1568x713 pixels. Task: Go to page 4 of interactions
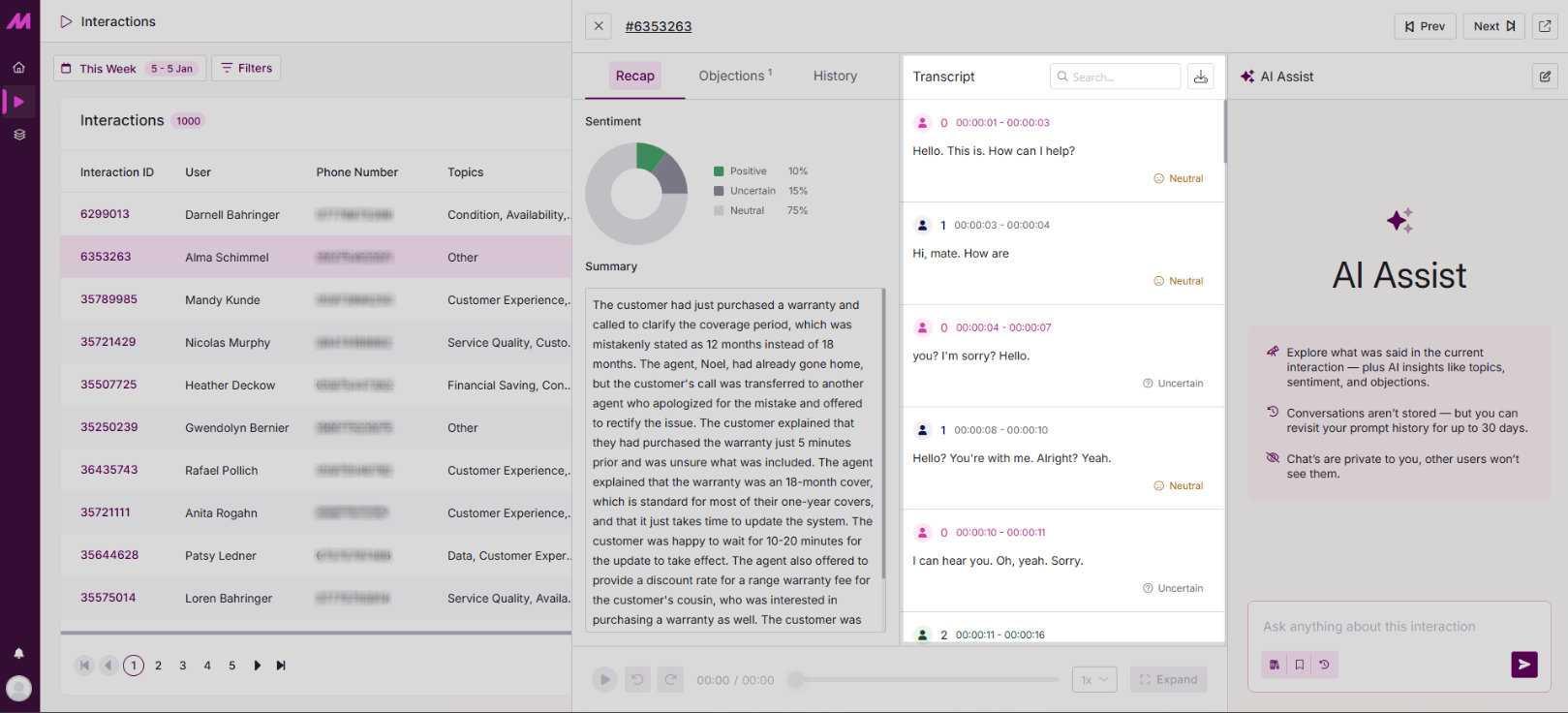point(207,666)
